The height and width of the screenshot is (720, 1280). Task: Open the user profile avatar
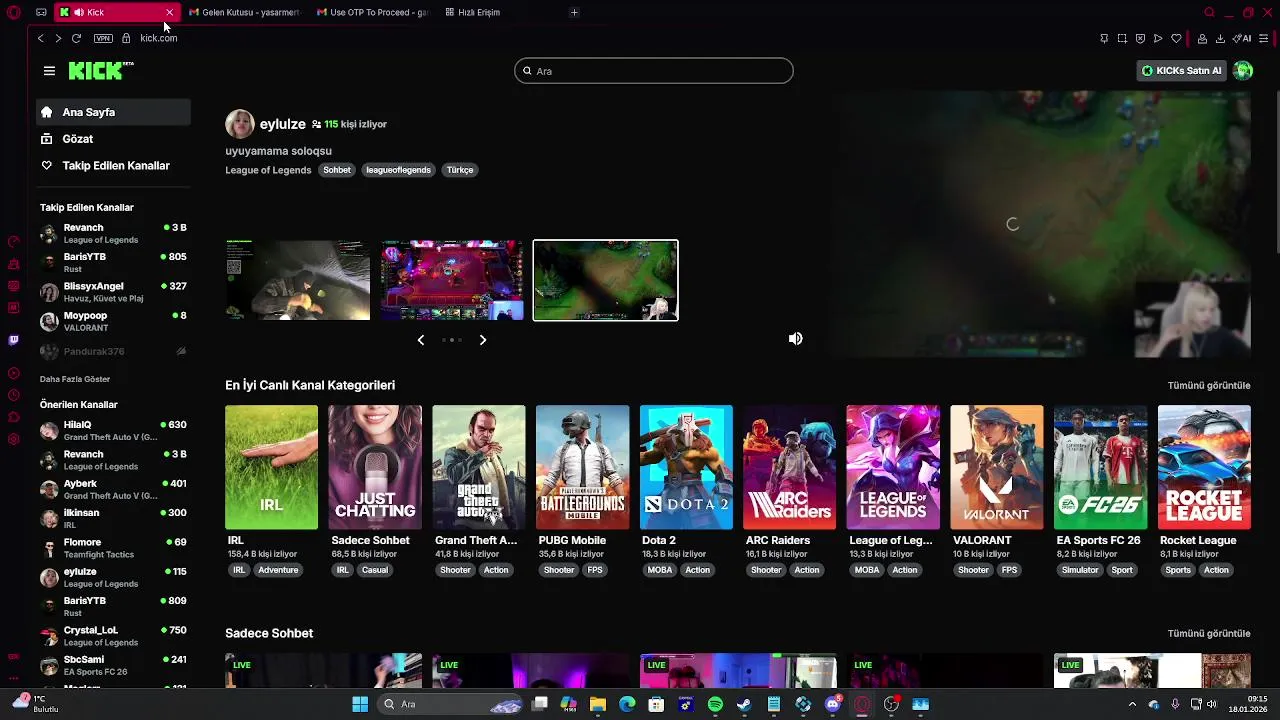[1243, 70]
